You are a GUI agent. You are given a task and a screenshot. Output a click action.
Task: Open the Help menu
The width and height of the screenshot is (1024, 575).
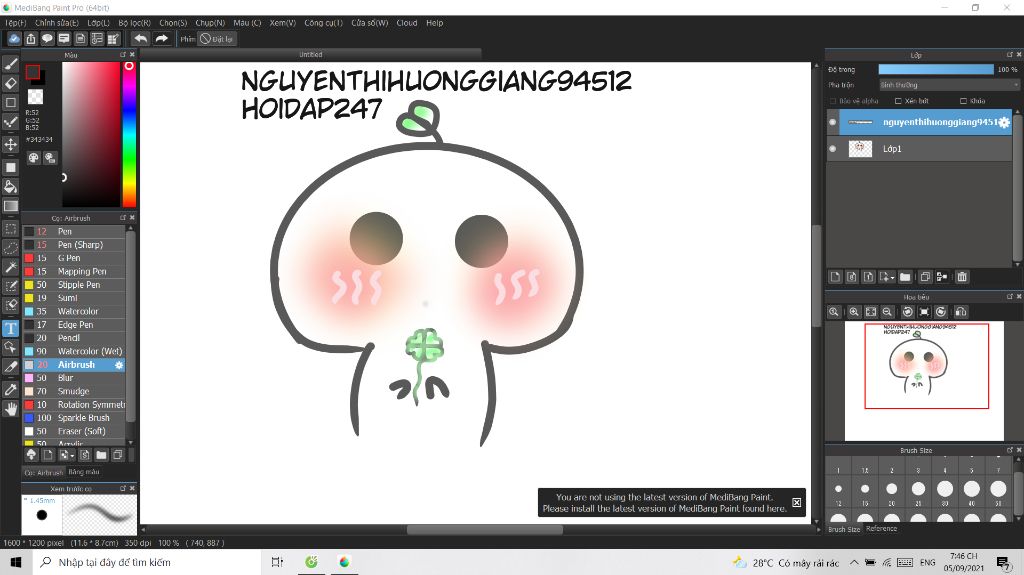[x=434, y=23]
